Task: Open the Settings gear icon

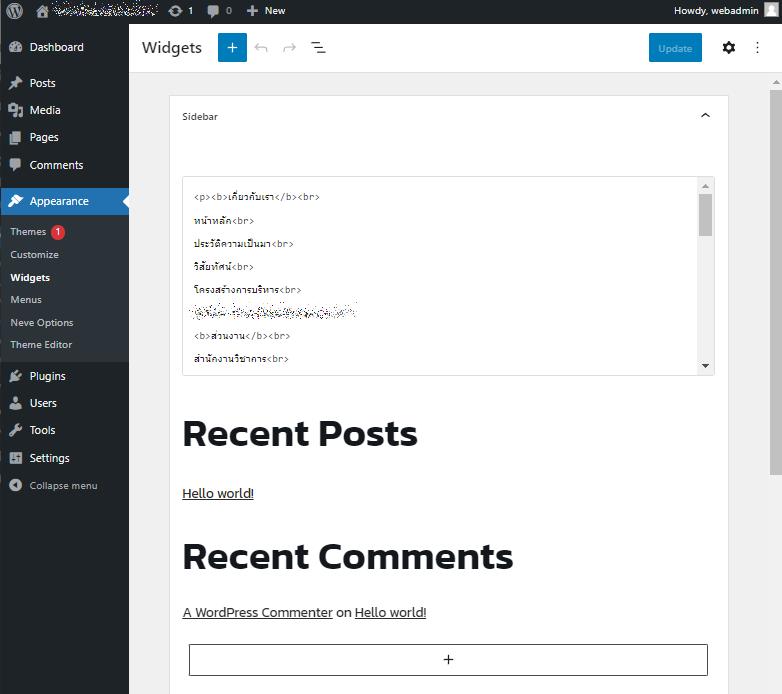Action: [x=728, y=48]
